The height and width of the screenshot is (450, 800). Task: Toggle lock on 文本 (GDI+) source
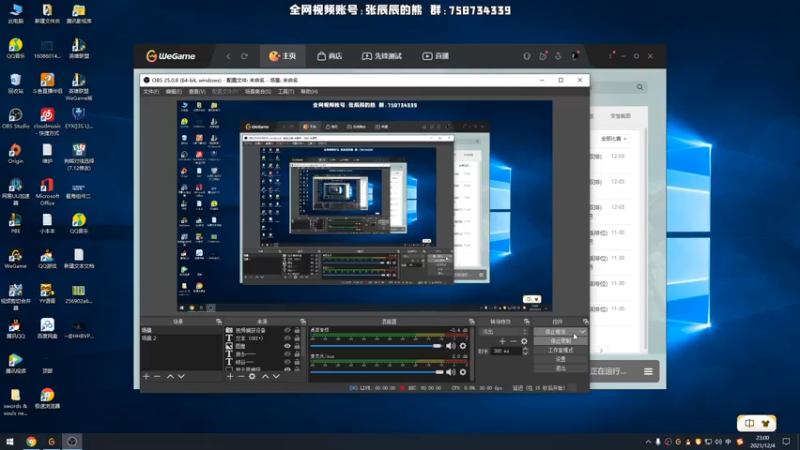pyautogui.click(x=297, y=338)
